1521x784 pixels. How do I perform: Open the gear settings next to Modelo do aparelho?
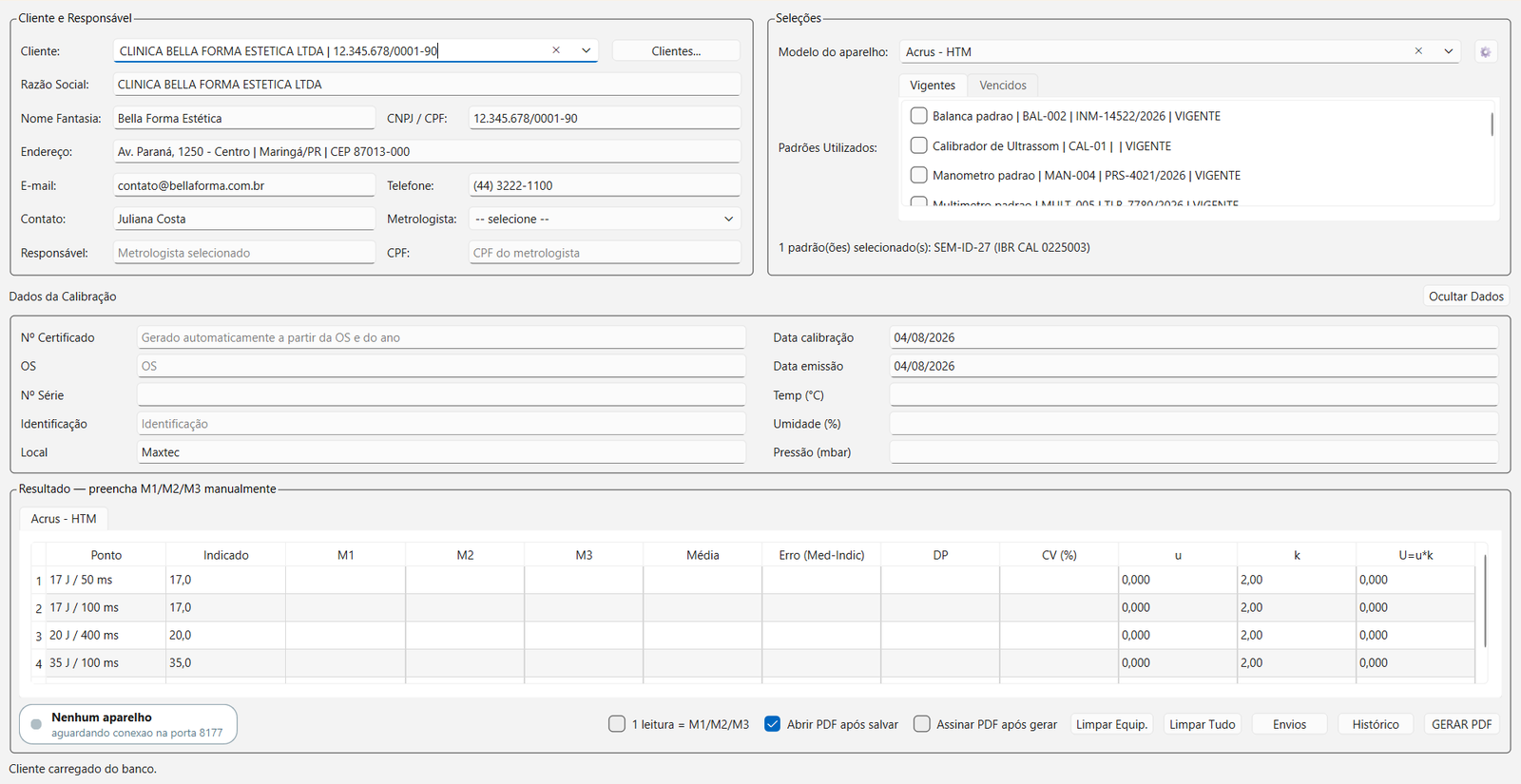[1485, 52]
